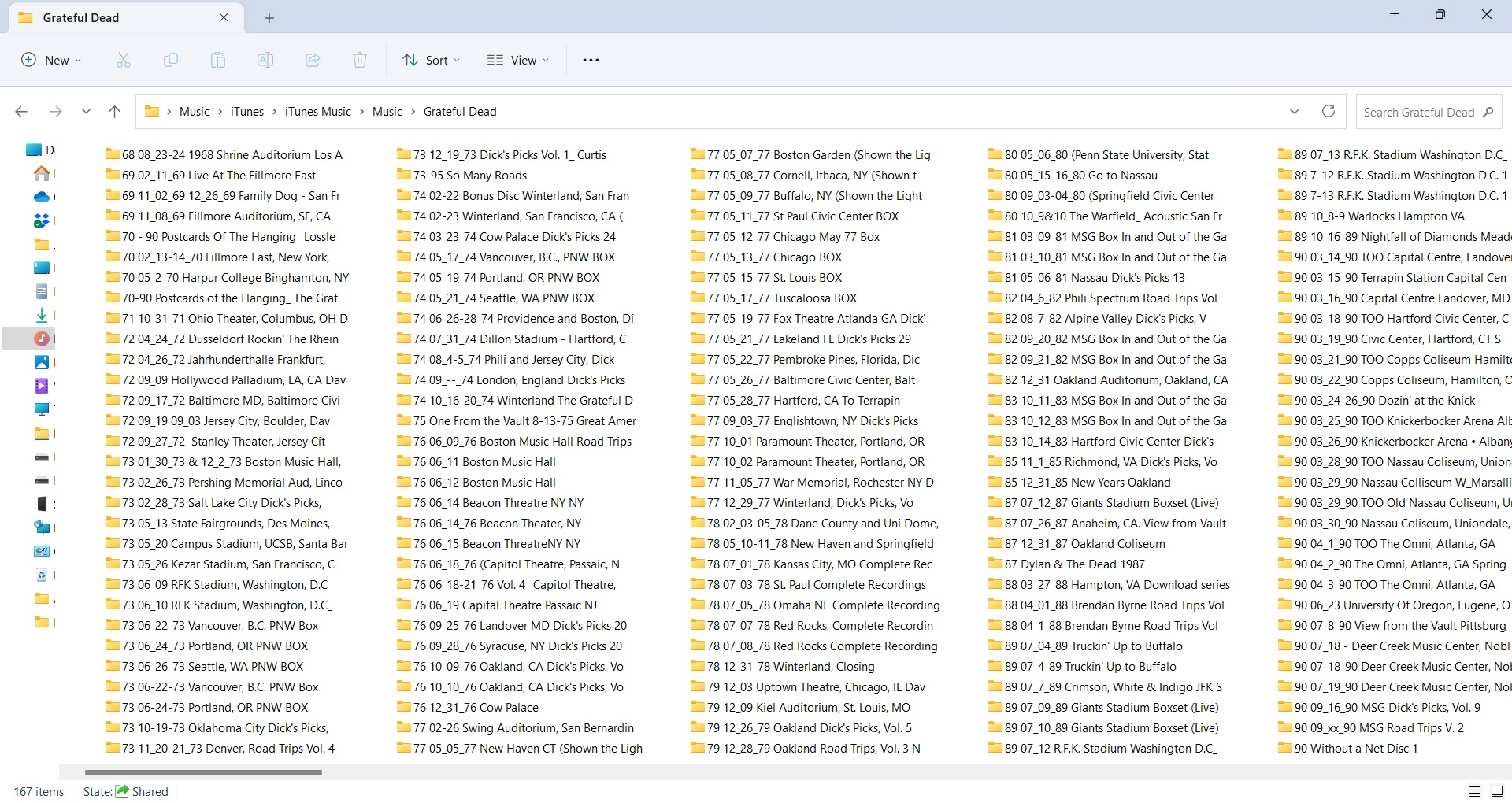Click the Share icon in the toolbar
The image size is (1512, 803).
(x=313, y=60)
